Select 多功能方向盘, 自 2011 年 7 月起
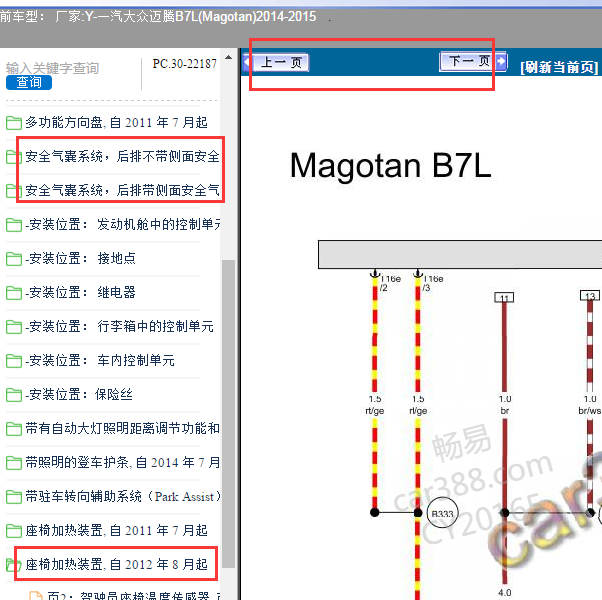 (x=116, y=122)
